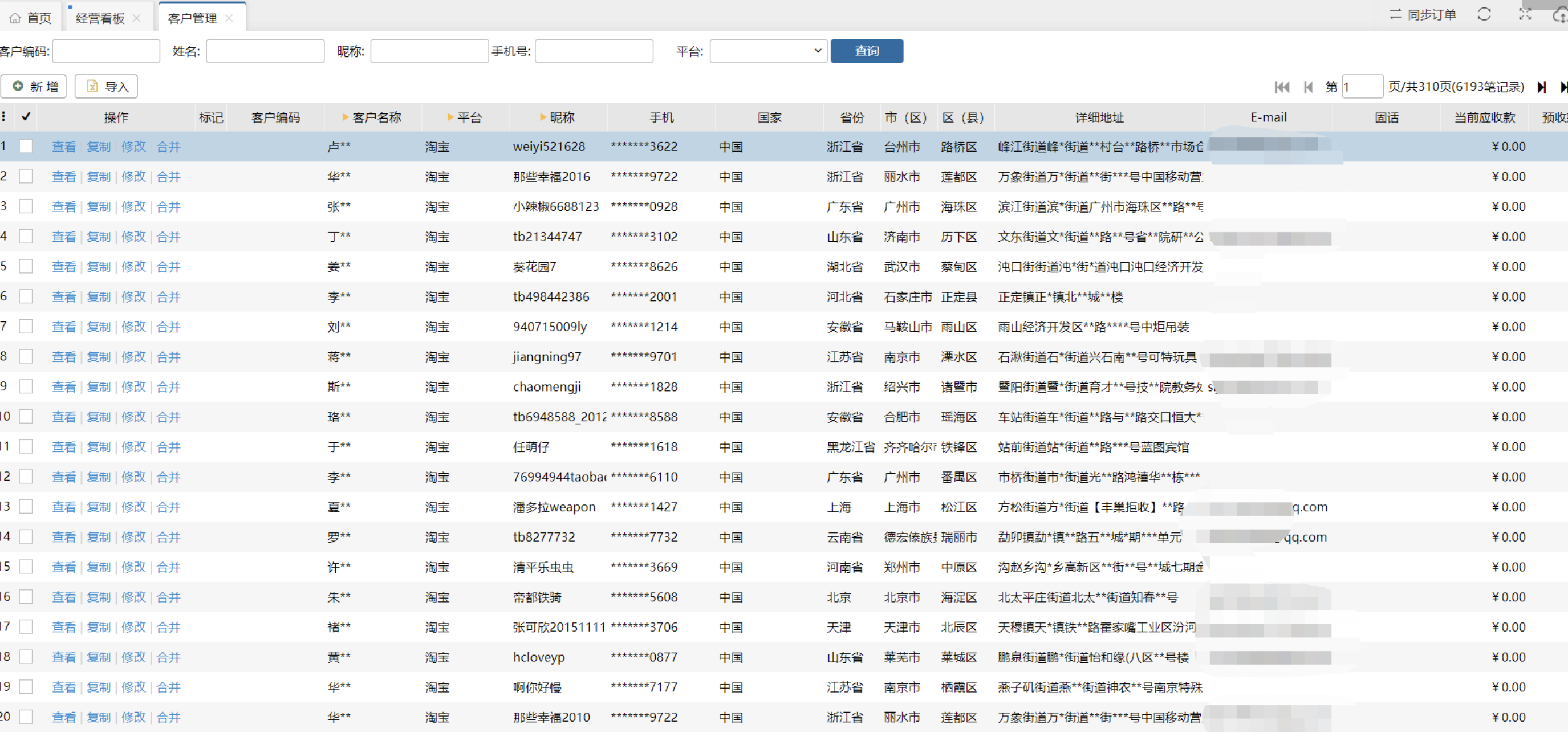1568x749 pixels.
Task: Sort by 昵称 column arrow
Action: [543, 117]
